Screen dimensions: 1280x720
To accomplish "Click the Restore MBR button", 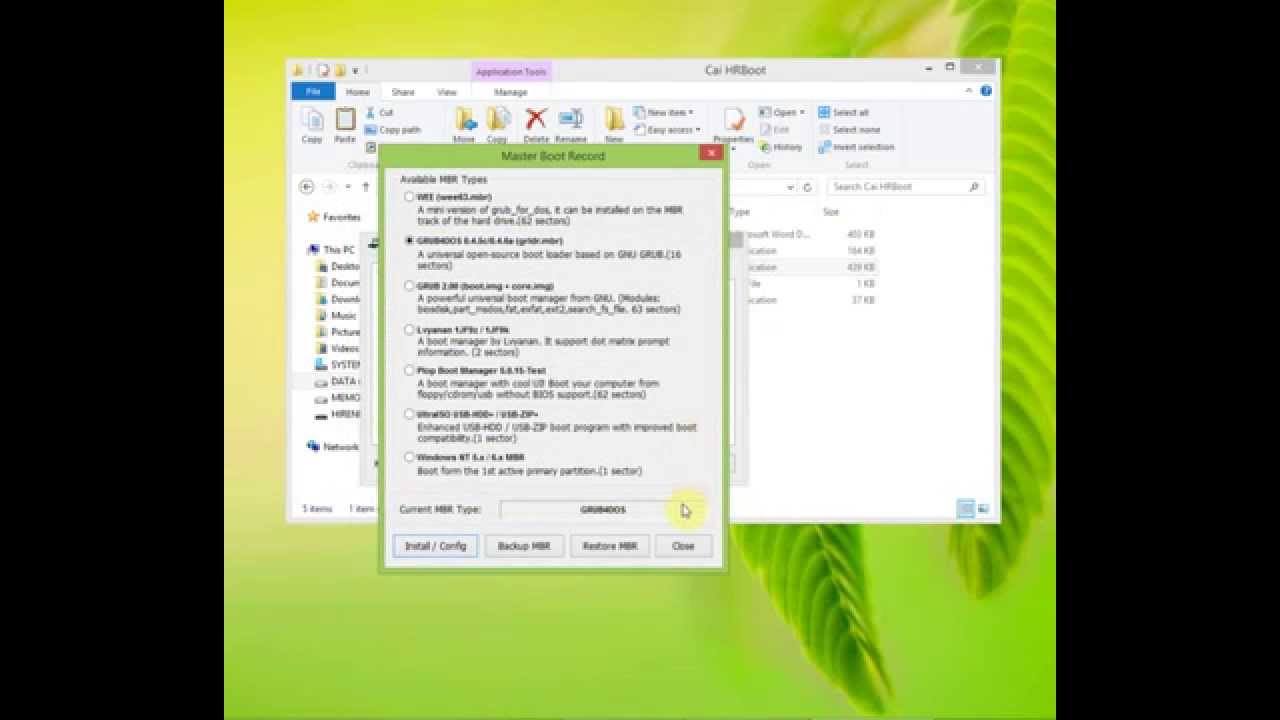I will (610, 546).
